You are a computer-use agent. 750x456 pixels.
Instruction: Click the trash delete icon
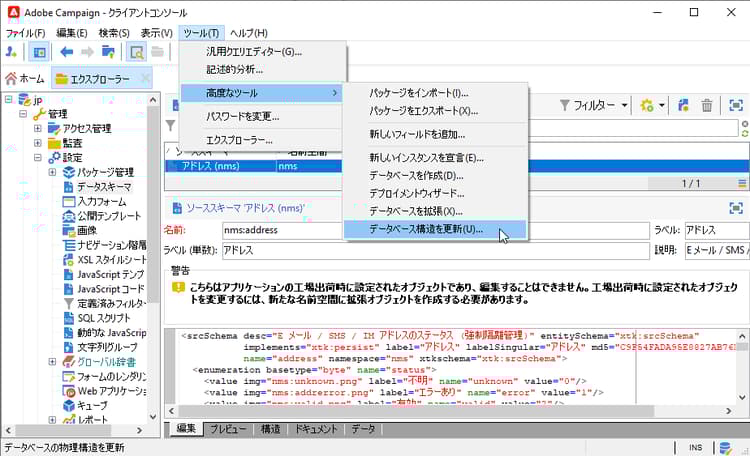coord(706,105)
